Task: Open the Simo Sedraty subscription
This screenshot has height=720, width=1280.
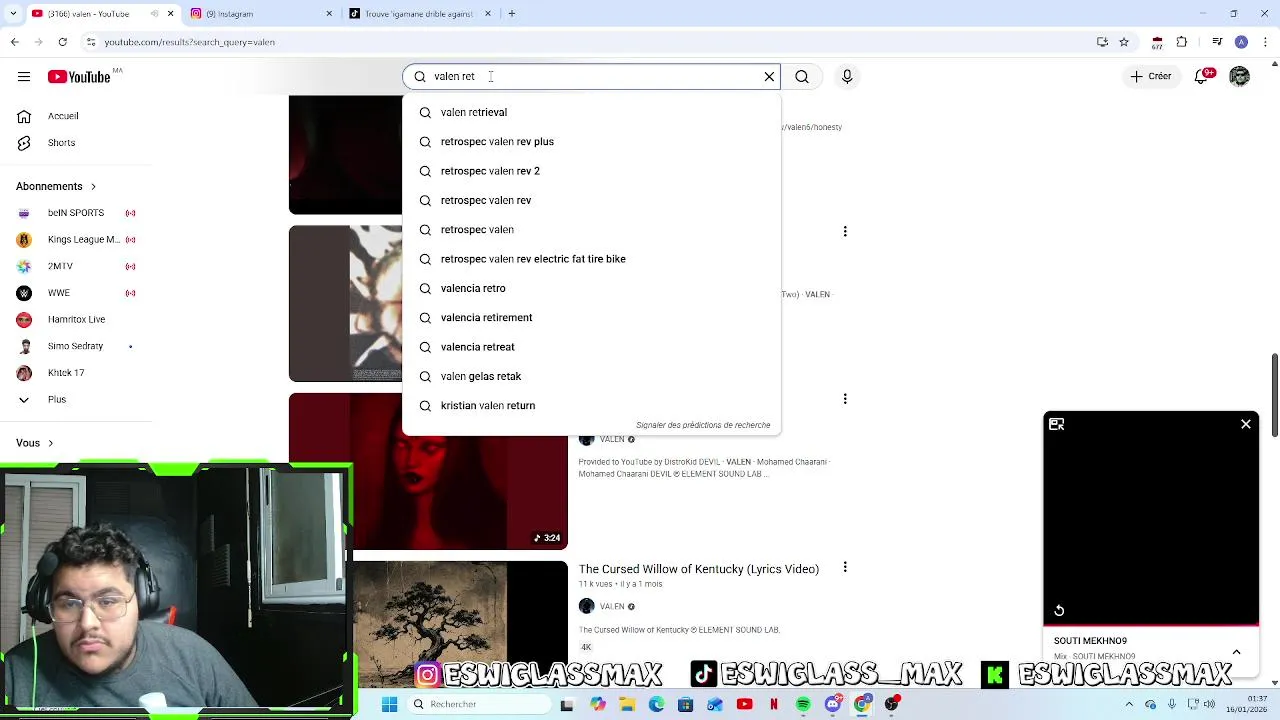Action: click(74, 346)
